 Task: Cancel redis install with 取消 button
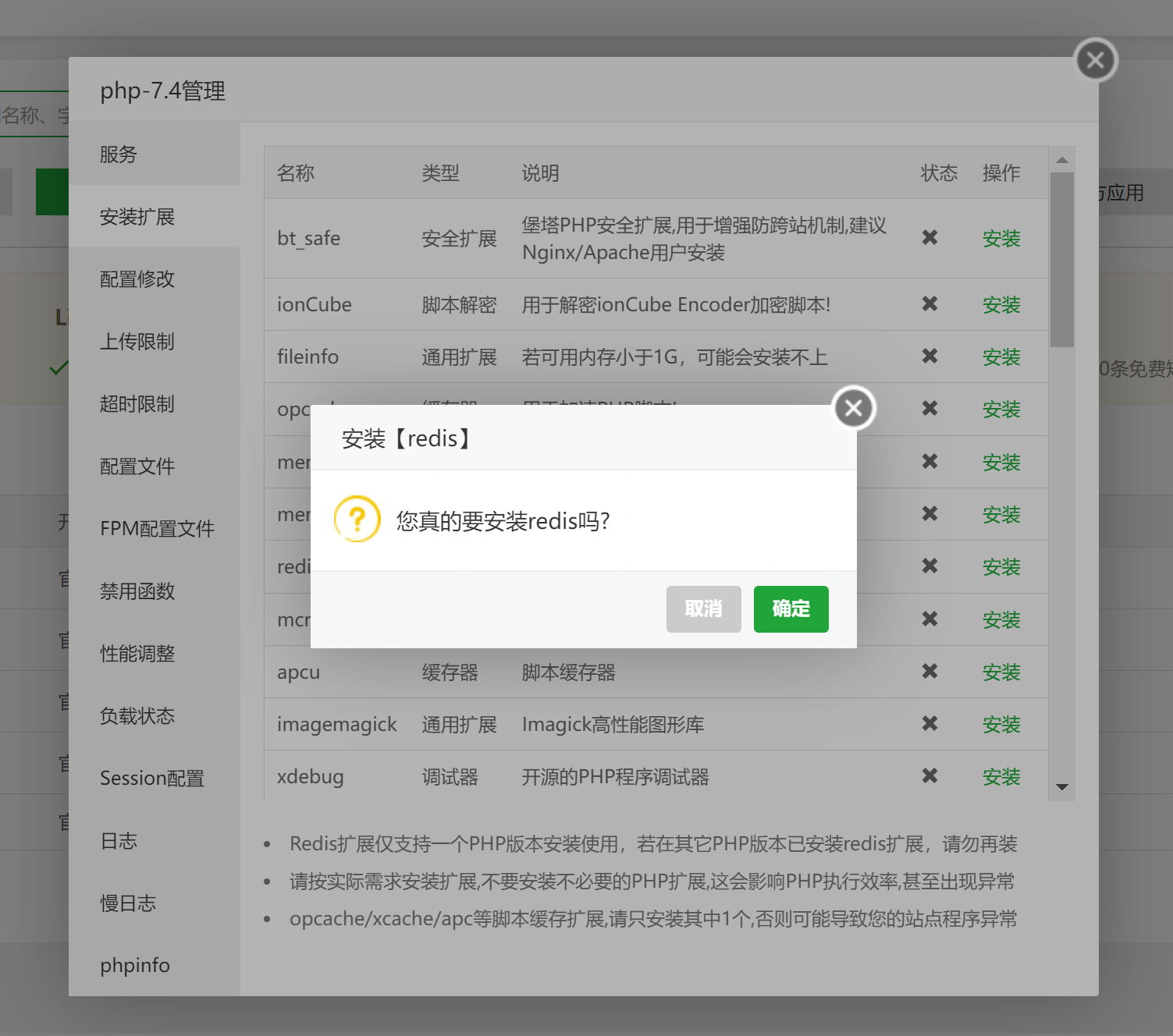(x=703, y=608)
